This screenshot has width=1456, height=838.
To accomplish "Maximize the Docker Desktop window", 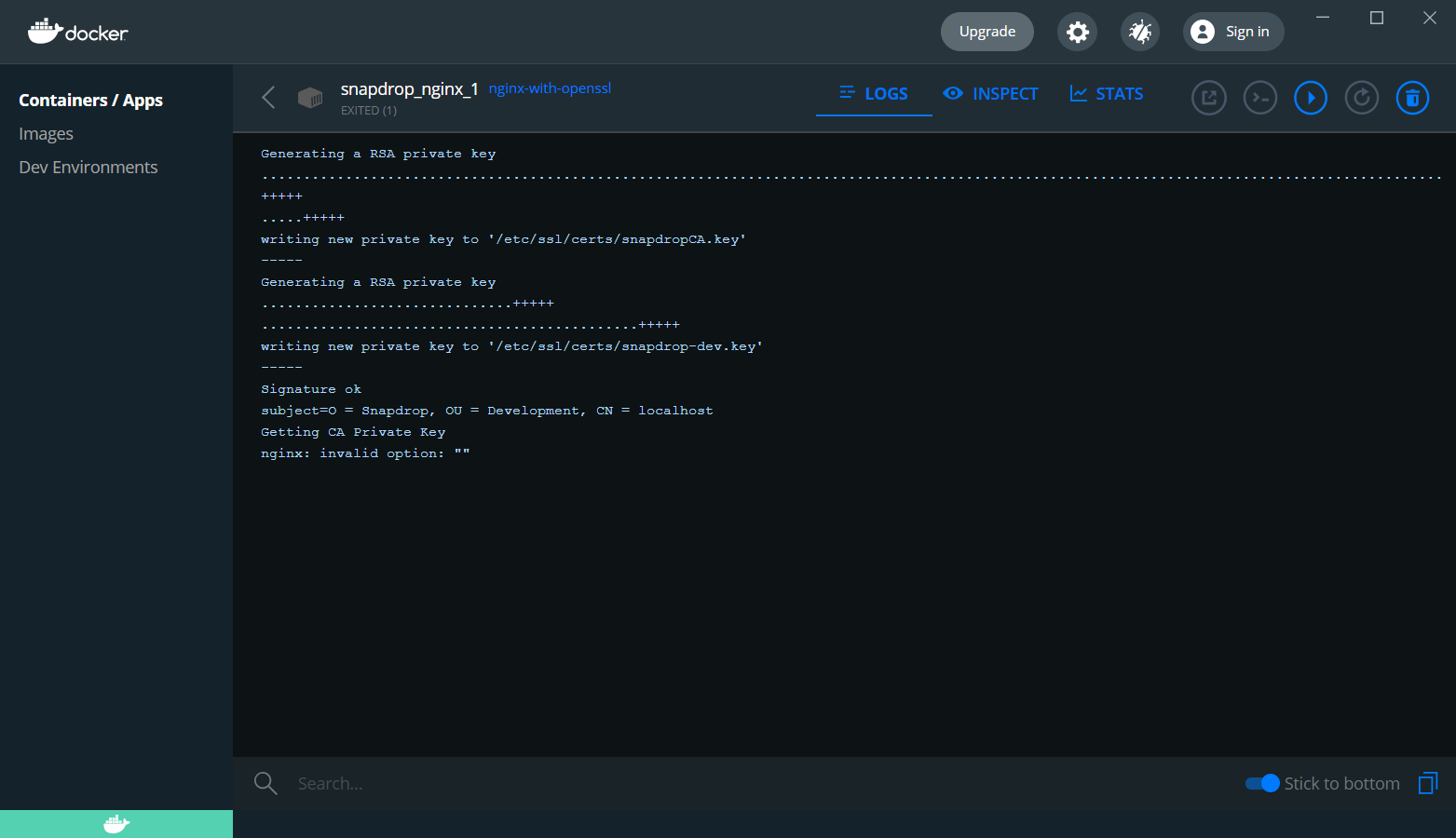I will pyautogui.click(x=1377, y=18).
